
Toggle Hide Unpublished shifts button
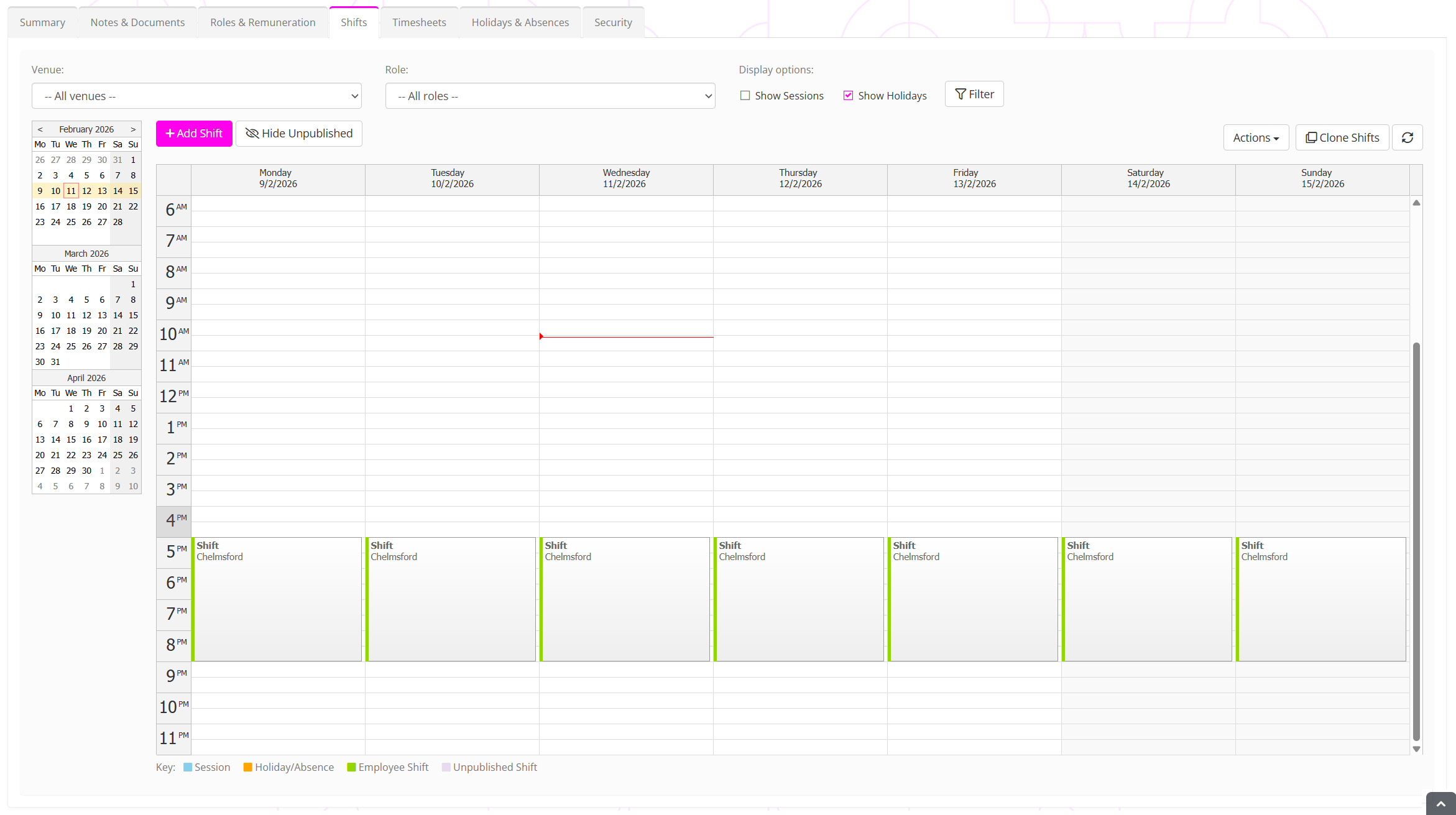299,134
